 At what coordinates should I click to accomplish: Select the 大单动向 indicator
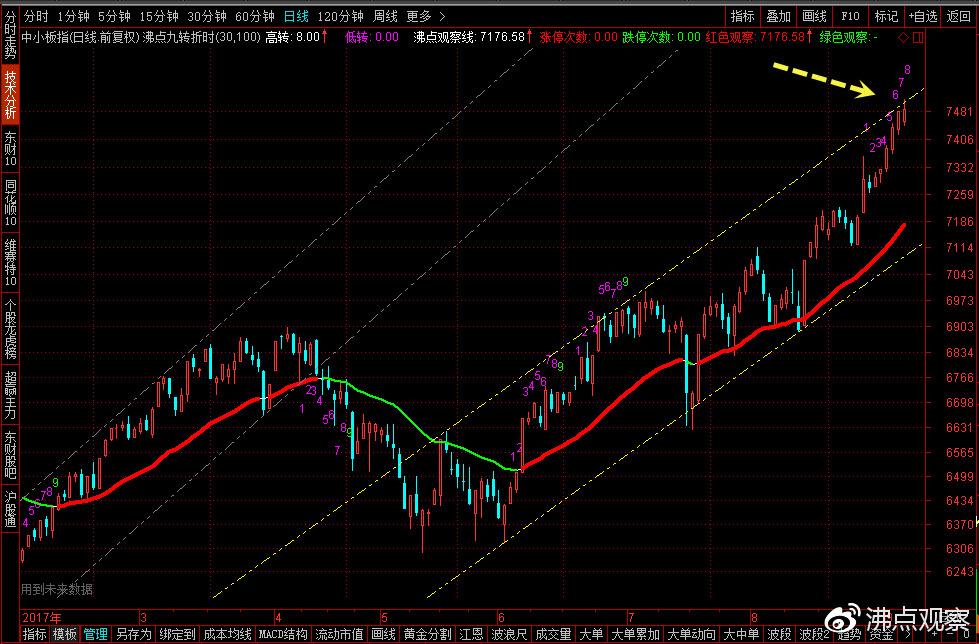pos(691,634)
